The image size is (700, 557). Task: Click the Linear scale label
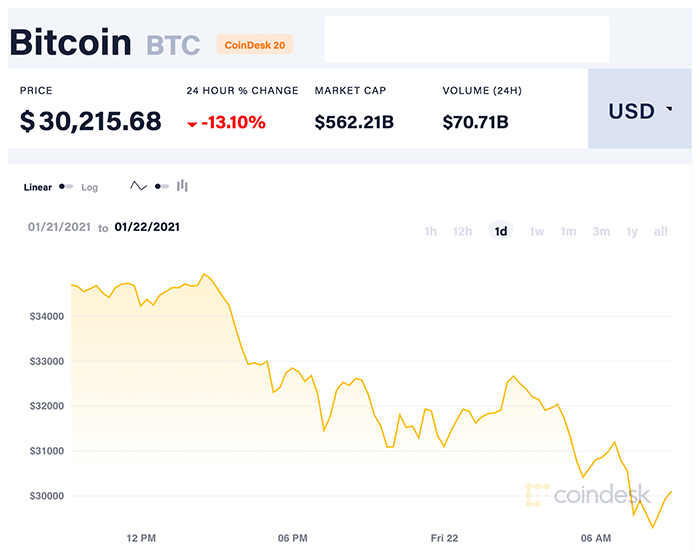(38, 187)
